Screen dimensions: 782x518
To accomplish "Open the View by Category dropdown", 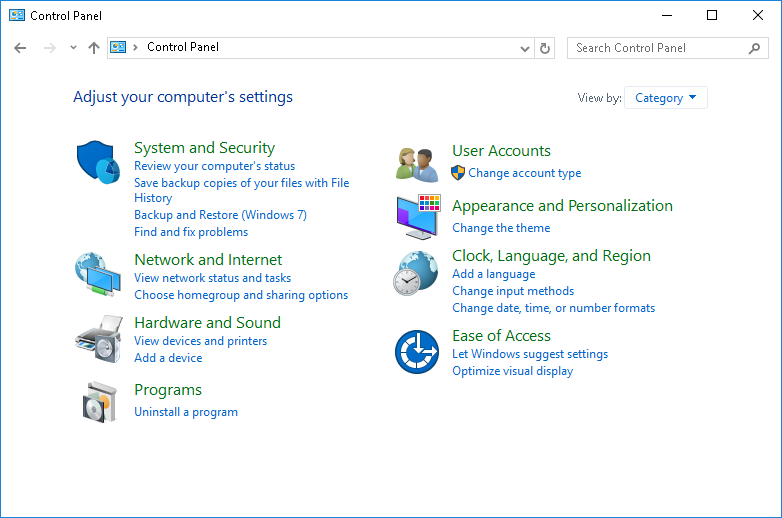I will pyautogui.click(x=666, y=98).
